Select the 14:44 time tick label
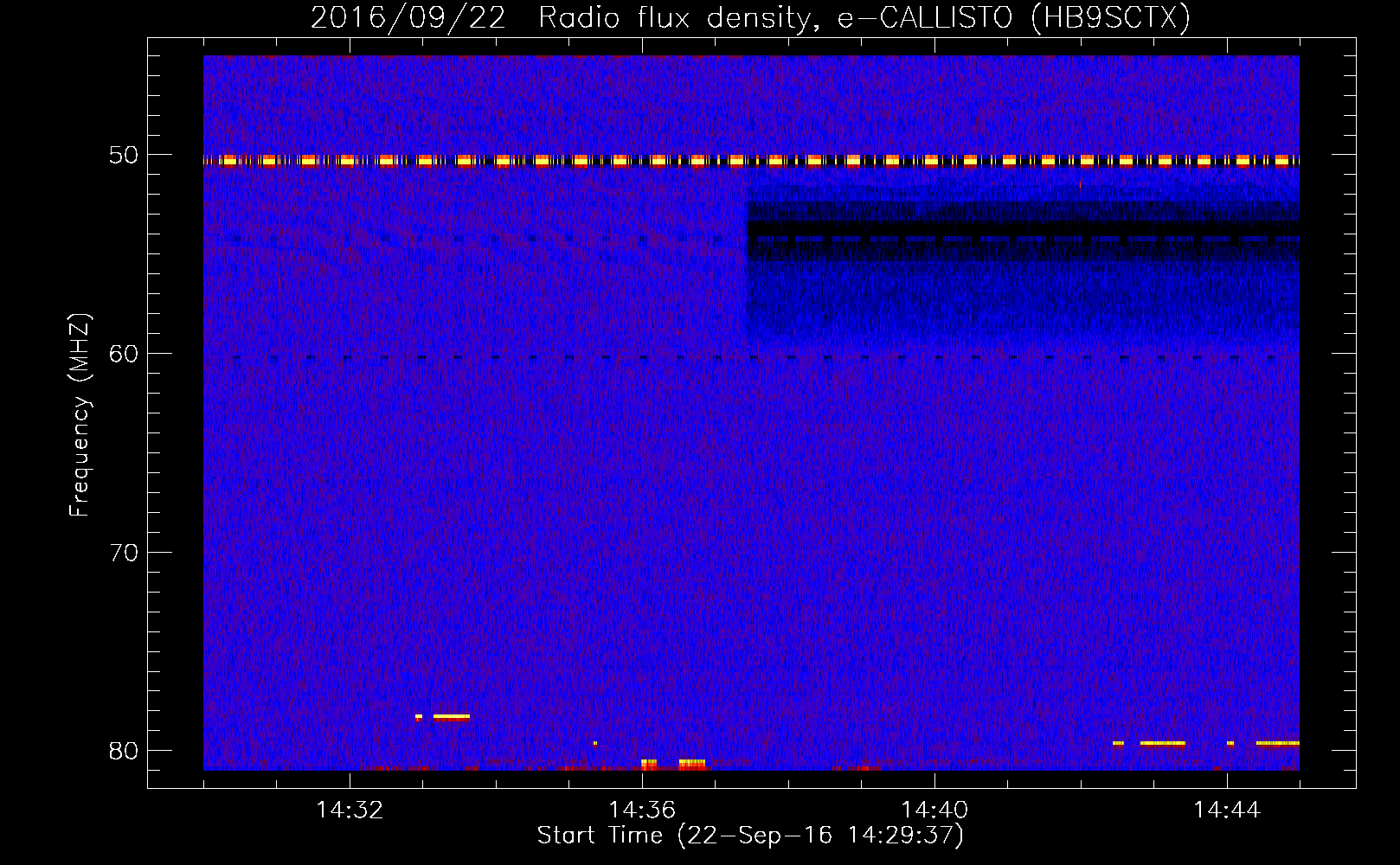 (x=1227, y=811)
